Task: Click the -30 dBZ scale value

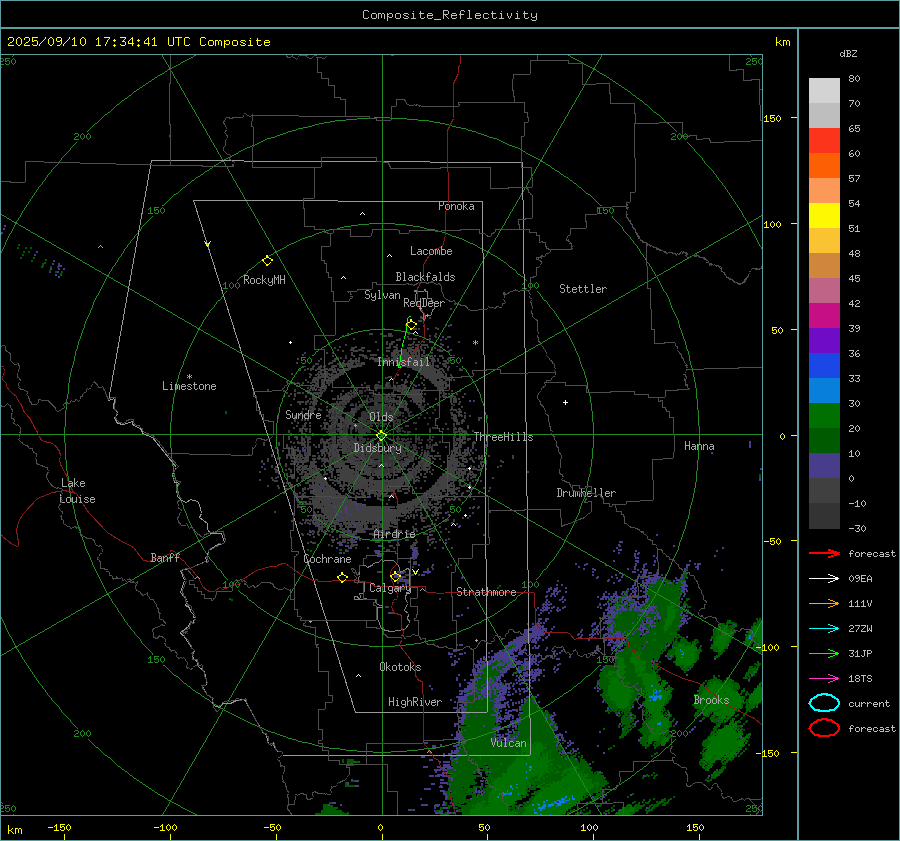Action: click(857, 528)
